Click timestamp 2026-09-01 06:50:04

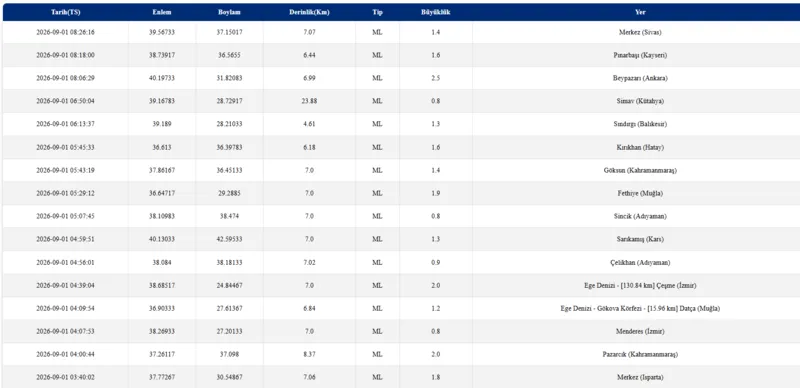click(x=65, y=101)
